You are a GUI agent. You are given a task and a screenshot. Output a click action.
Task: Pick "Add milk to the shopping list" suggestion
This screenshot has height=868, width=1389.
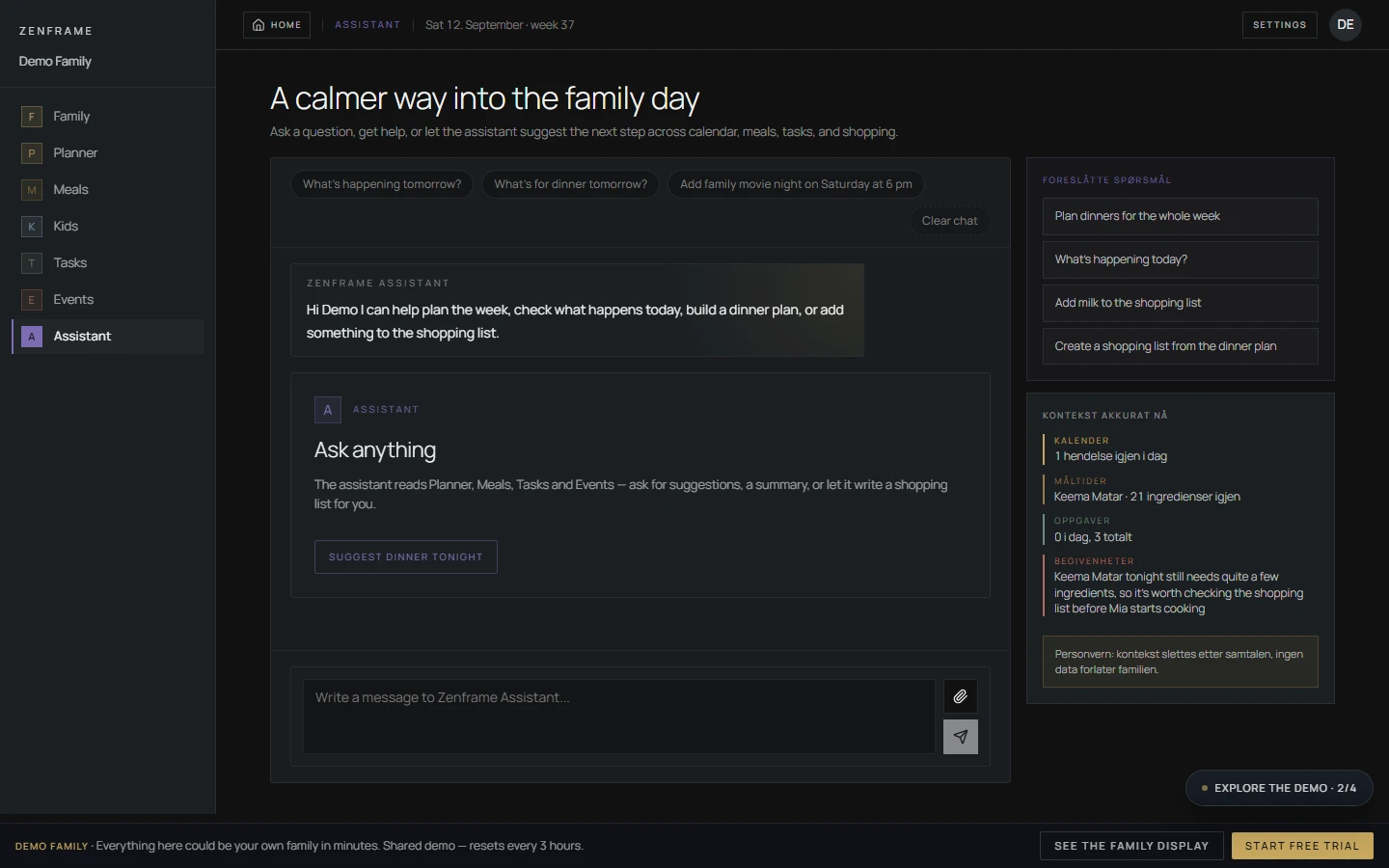pyautogui.click(x=1180, y=303)
